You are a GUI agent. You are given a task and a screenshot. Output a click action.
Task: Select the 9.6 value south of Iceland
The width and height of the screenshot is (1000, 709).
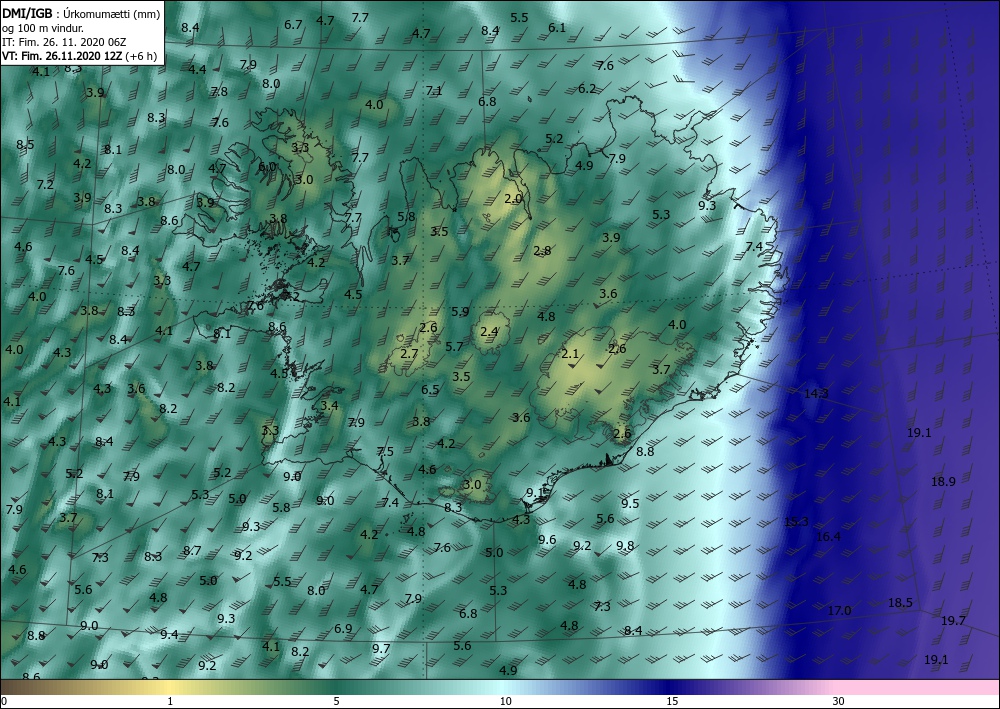547,540
